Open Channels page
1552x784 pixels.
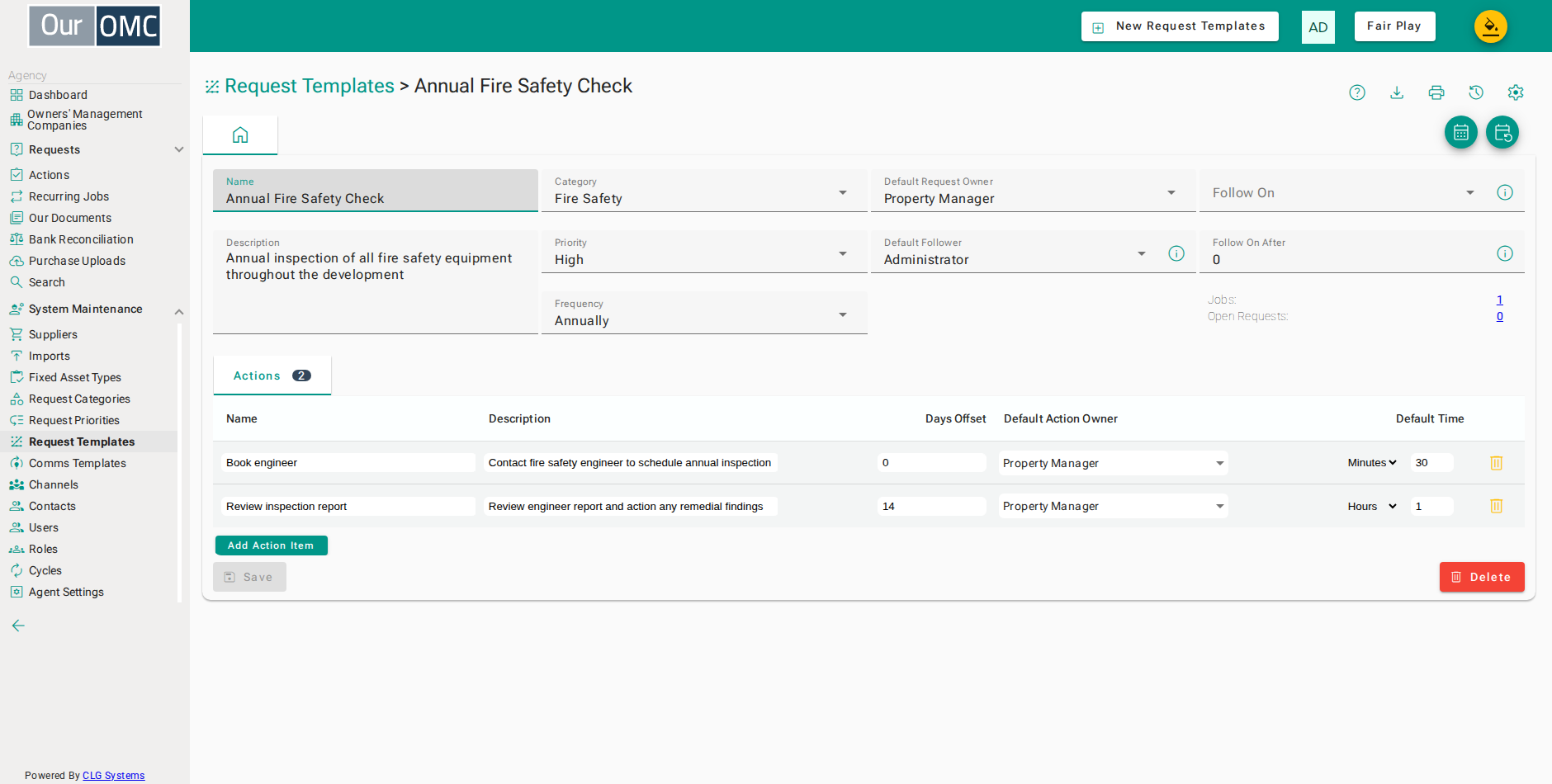point(54,484)
